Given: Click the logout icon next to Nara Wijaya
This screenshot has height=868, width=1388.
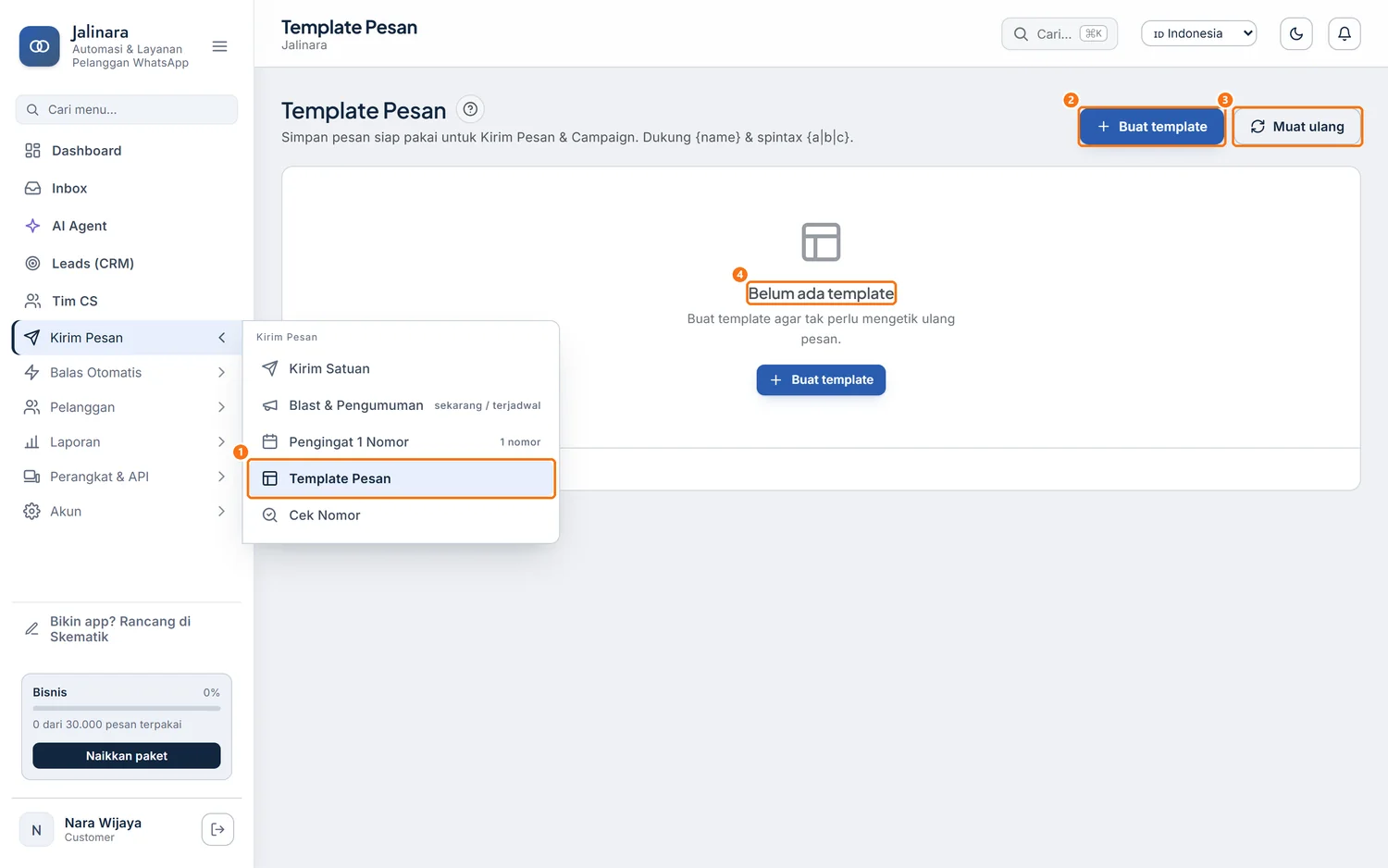Looking at the screenshot, I should 217,829.
